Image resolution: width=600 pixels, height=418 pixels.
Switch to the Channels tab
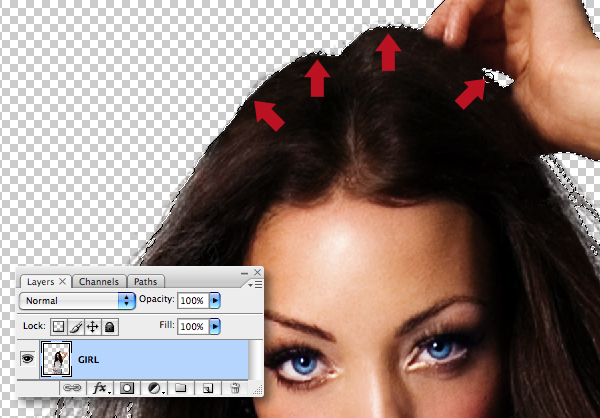click(99, 282)
